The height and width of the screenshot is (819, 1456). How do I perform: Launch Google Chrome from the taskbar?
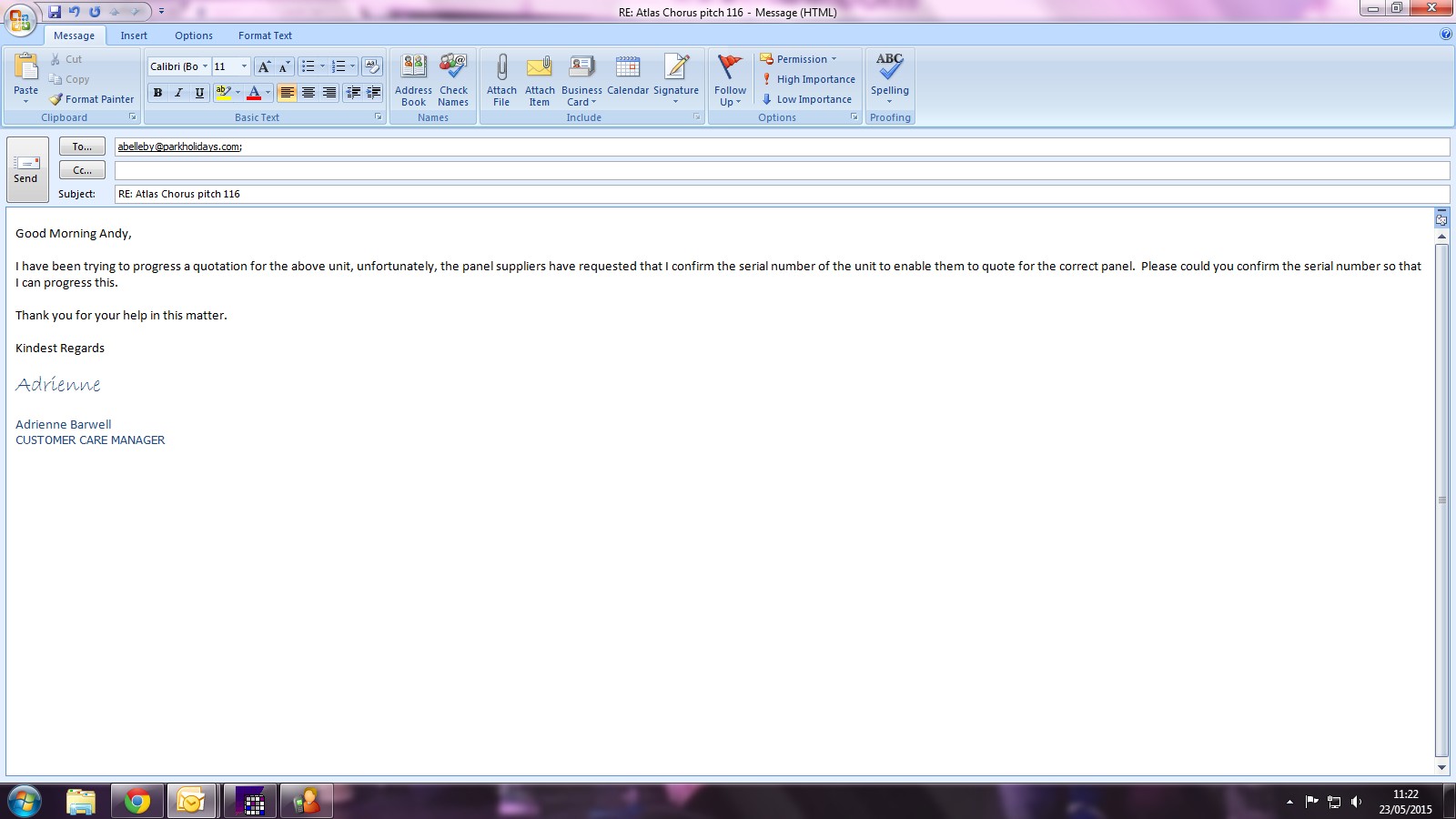tap(137, 802)
